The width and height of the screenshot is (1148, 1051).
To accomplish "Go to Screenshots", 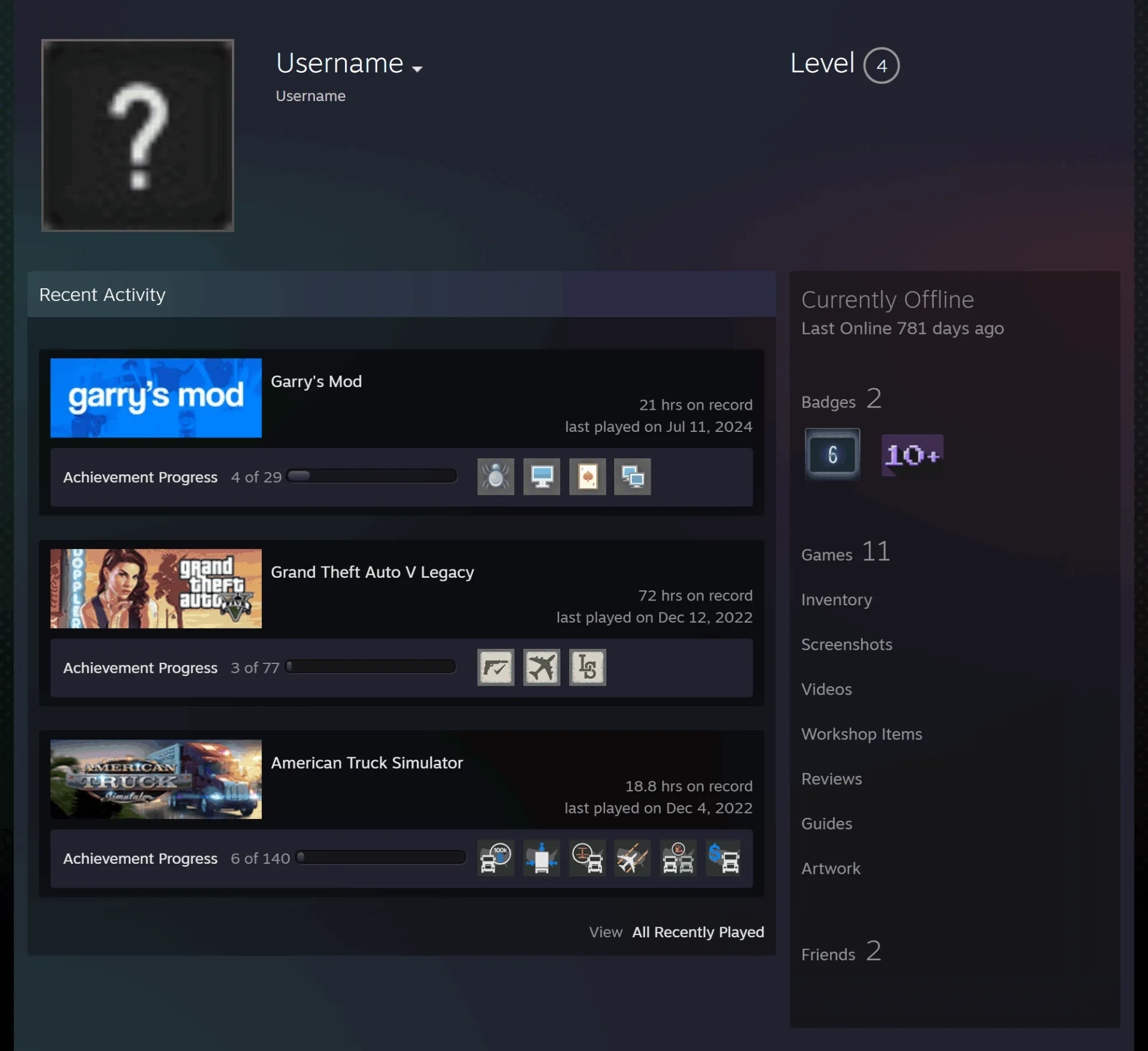I will pos(847,644).
